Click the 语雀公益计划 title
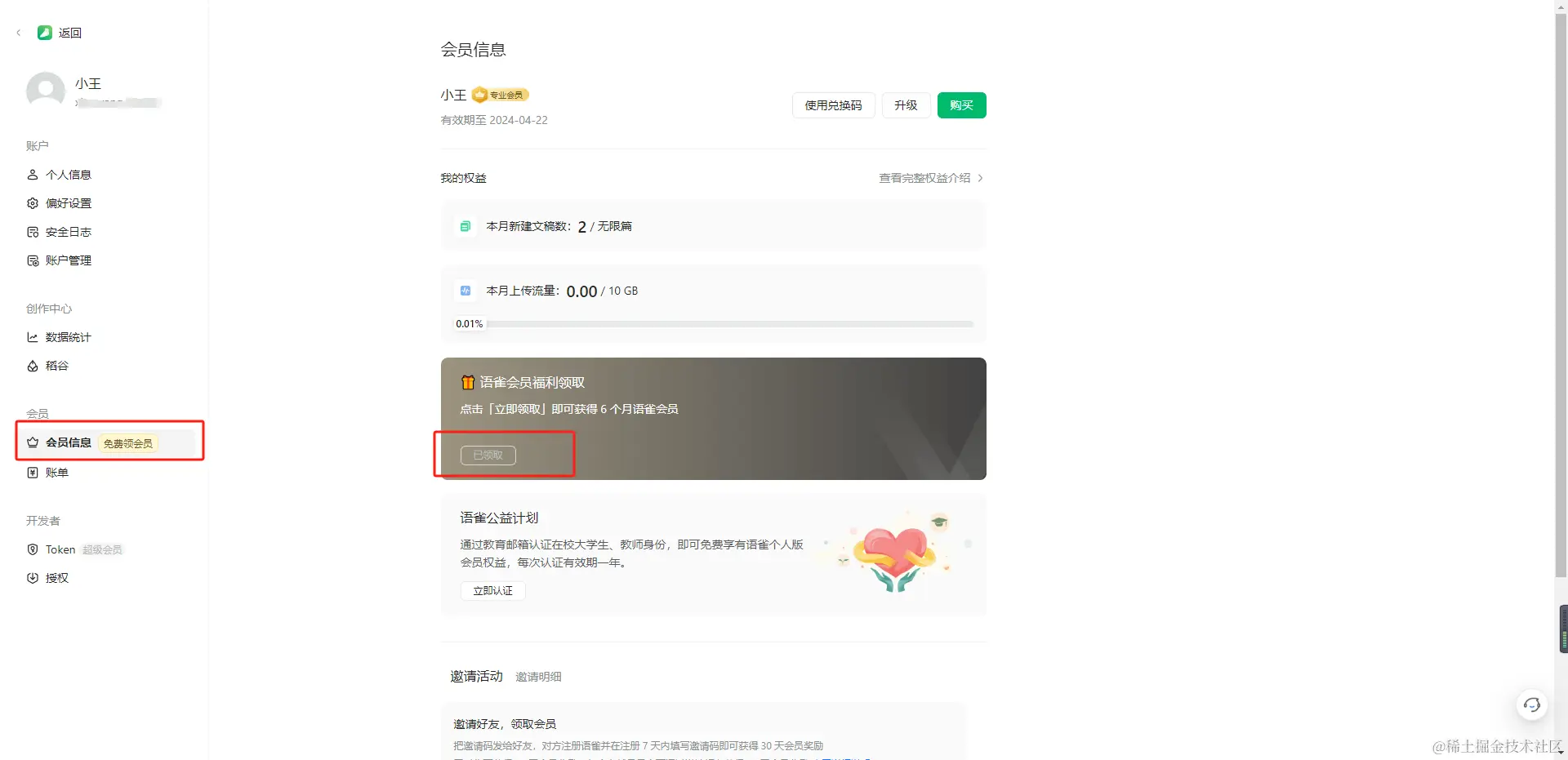This screenshot has height=760, width=1568. coord(499,518)
